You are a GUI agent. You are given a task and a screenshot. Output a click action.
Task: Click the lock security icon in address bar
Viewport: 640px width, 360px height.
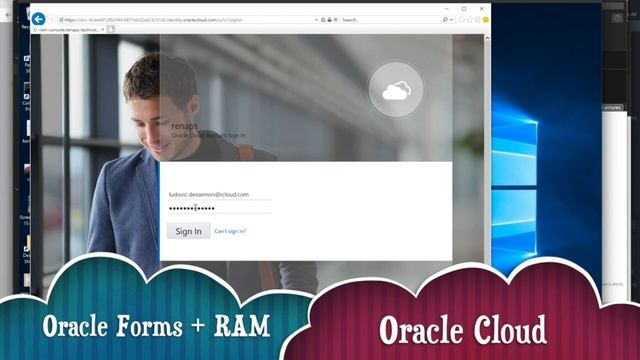(329, 20)
